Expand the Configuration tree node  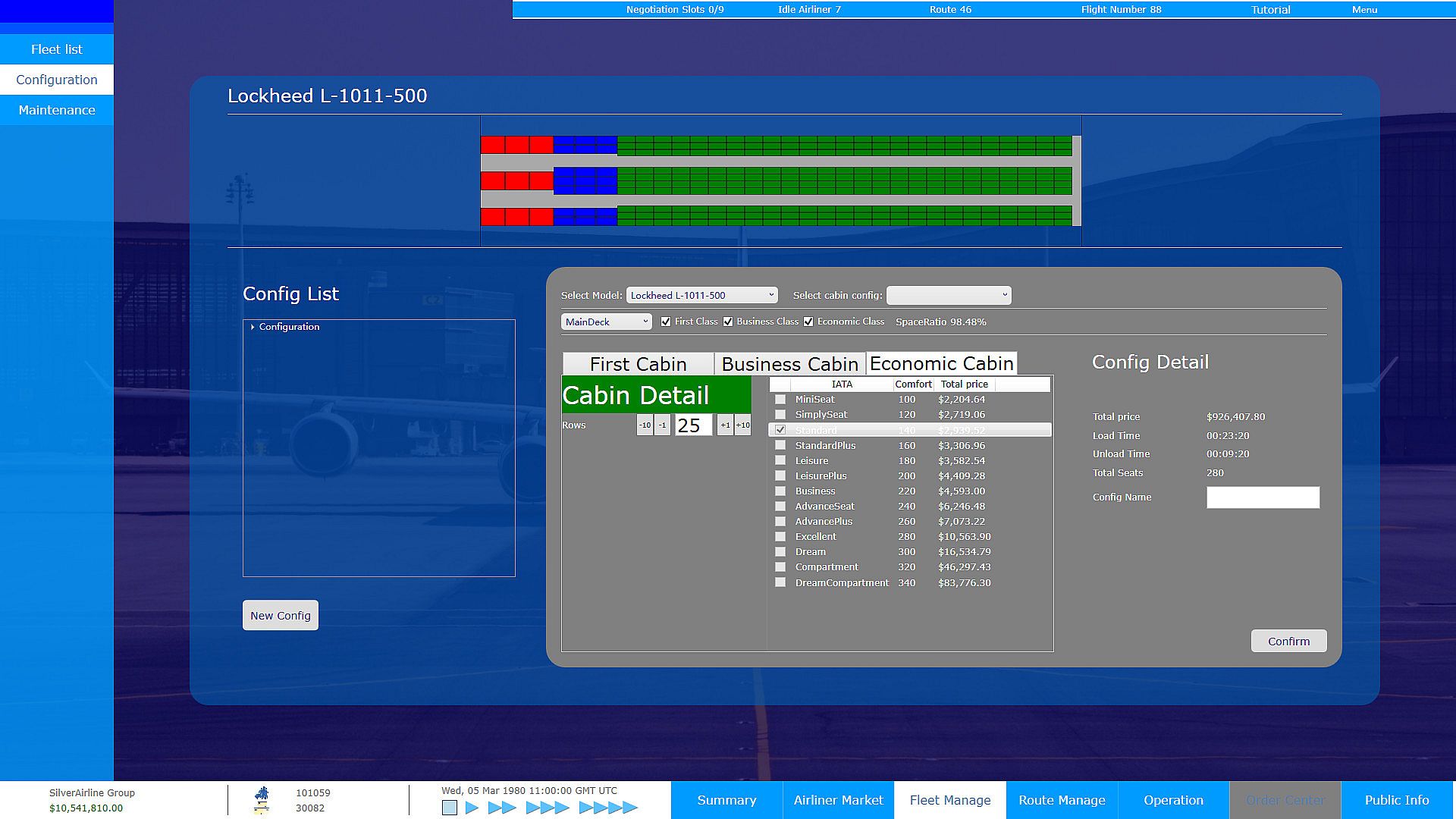point(253,327)
